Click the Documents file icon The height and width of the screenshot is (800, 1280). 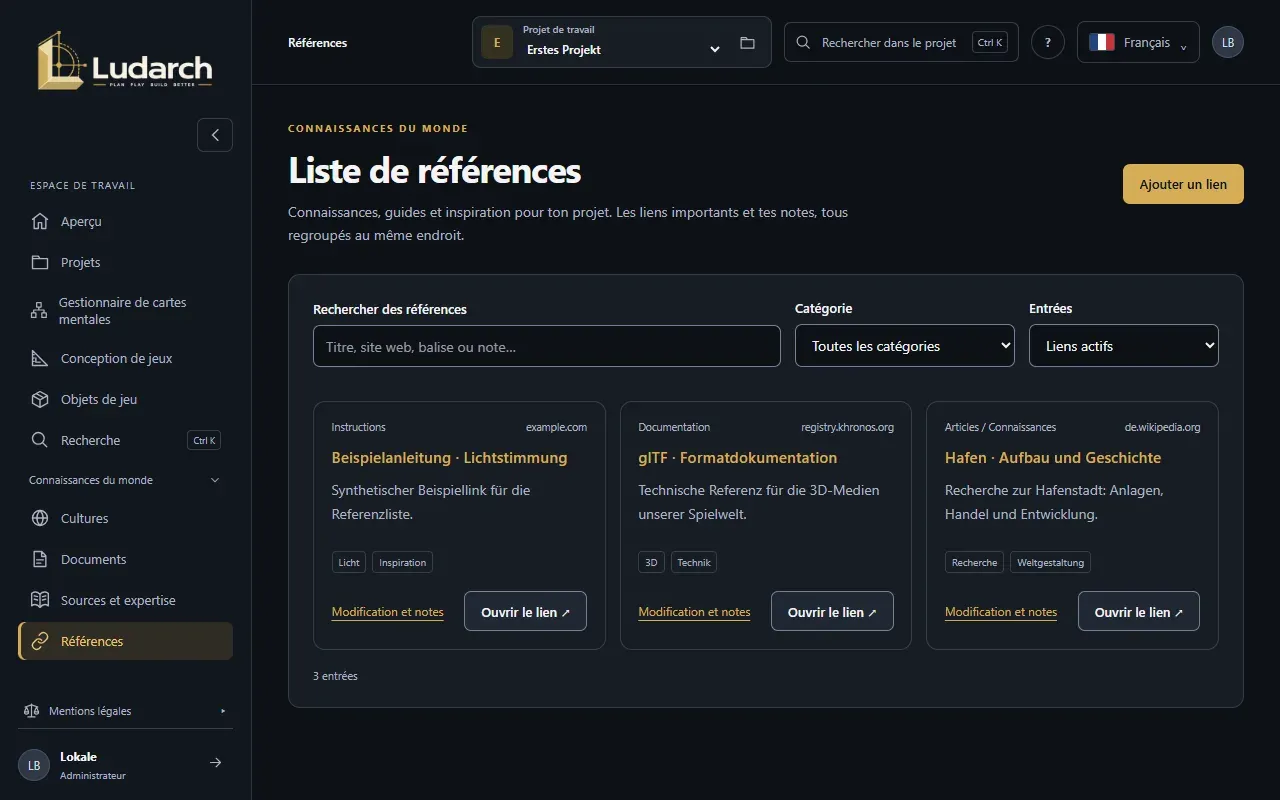[40, 559]
